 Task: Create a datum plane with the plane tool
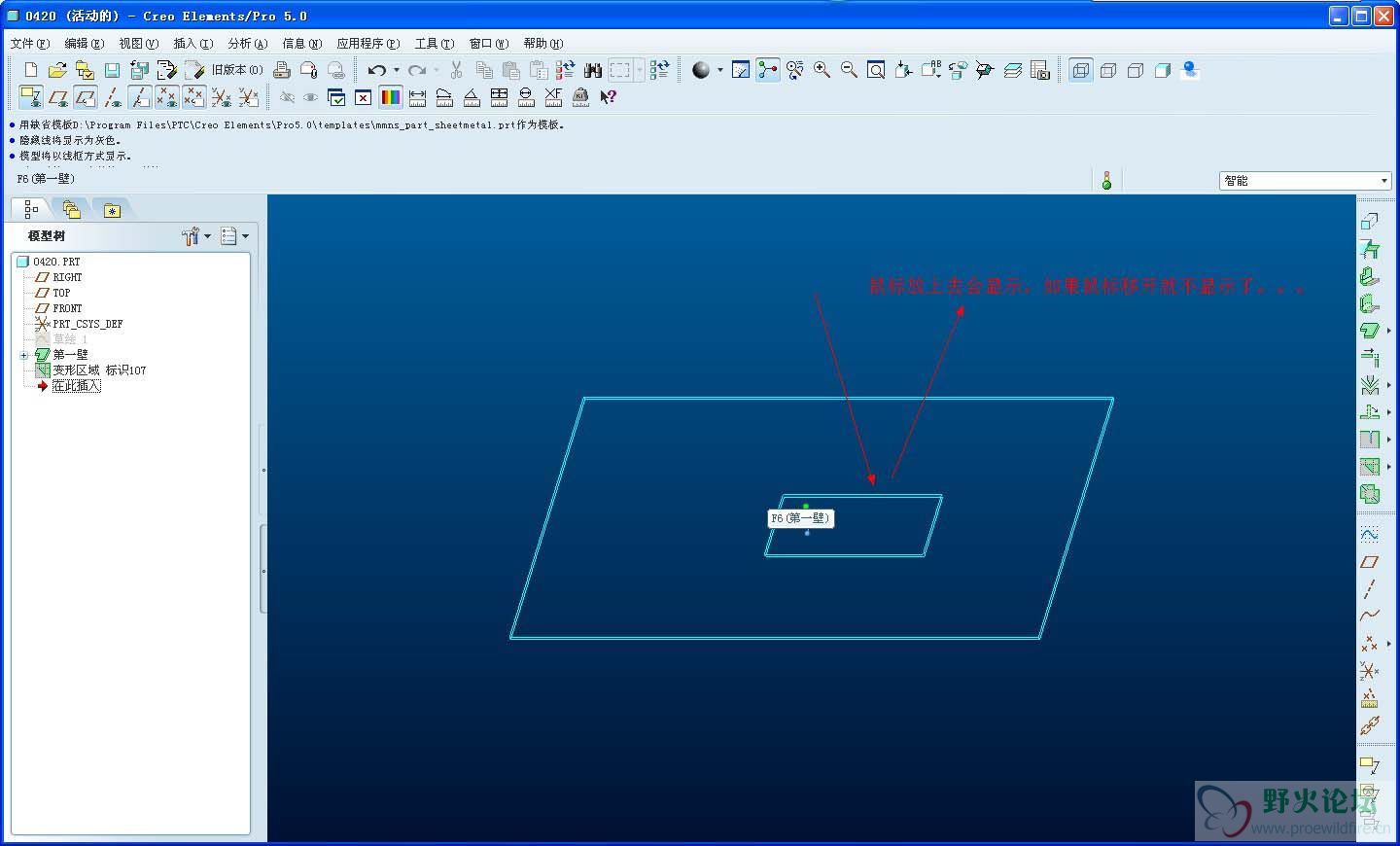(x=1369, y=562)
